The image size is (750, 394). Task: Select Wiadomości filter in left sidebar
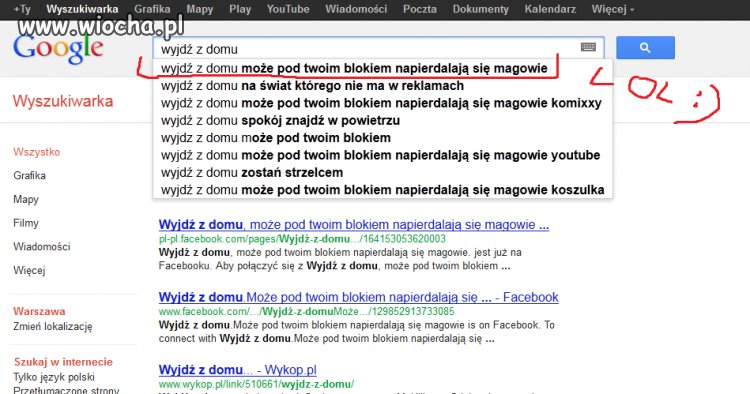click(x=42, y=247)
